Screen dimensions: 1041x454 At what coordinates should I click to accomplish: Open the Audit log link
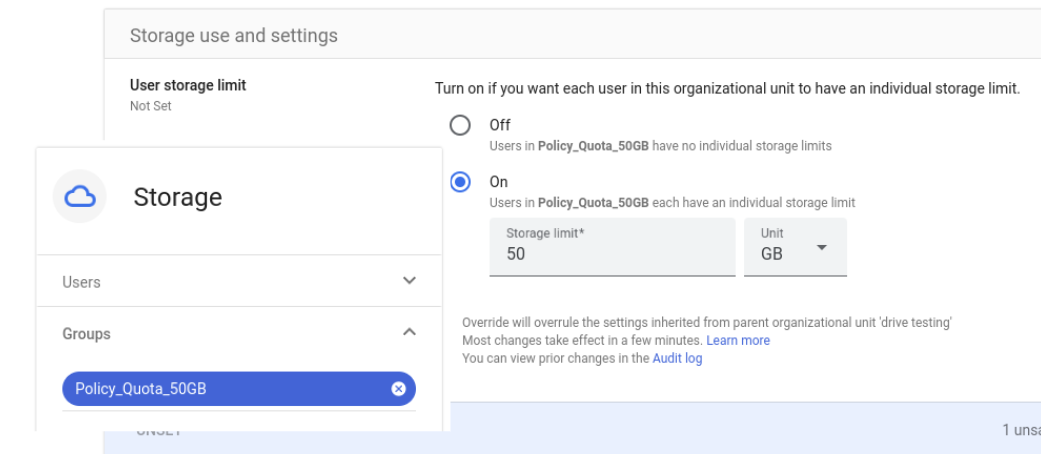(677, 358)
